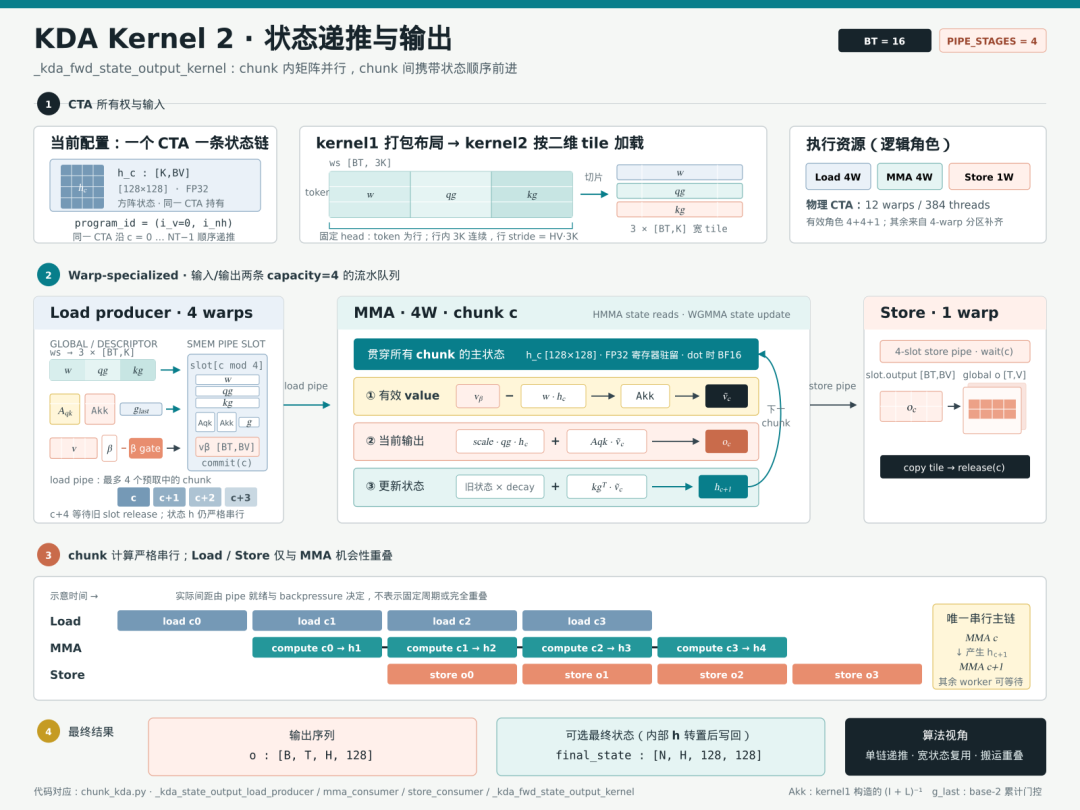Click the store o0 timeline bar
The height and width of the screenshot is (810, 1080).
tap(452, 674)
